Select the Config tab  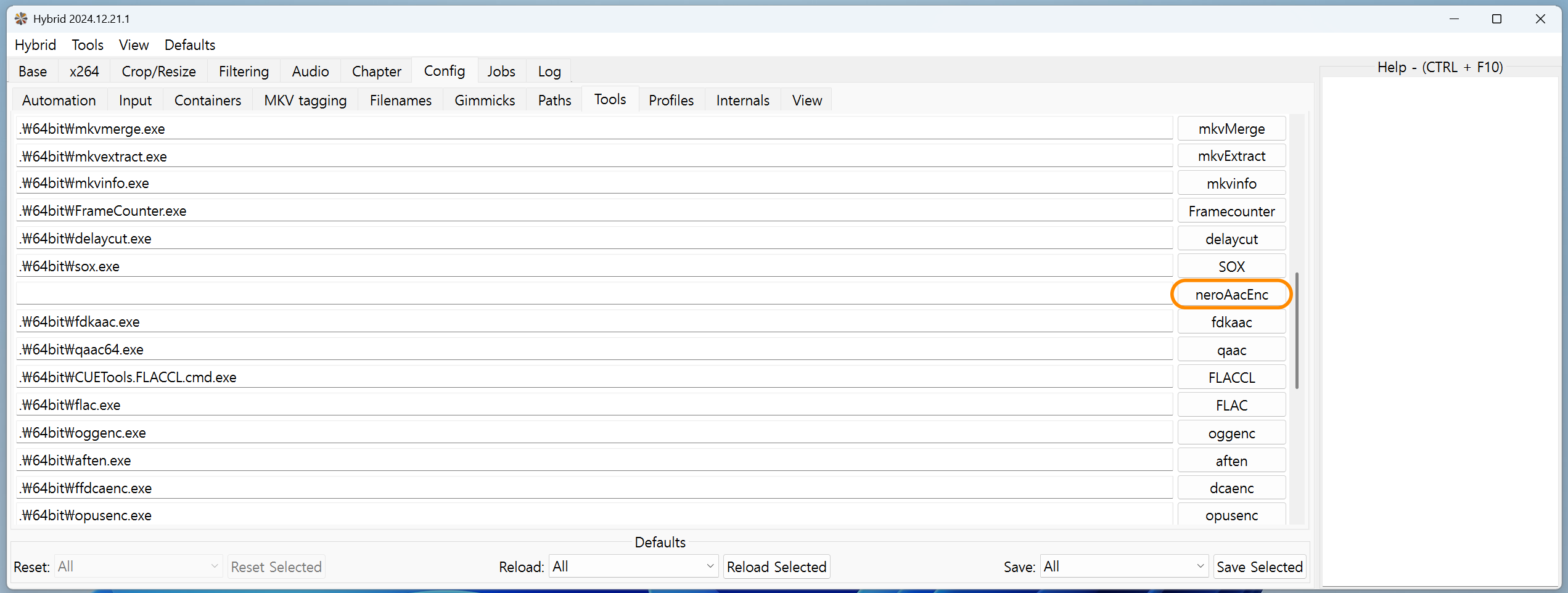pos(445,71)
